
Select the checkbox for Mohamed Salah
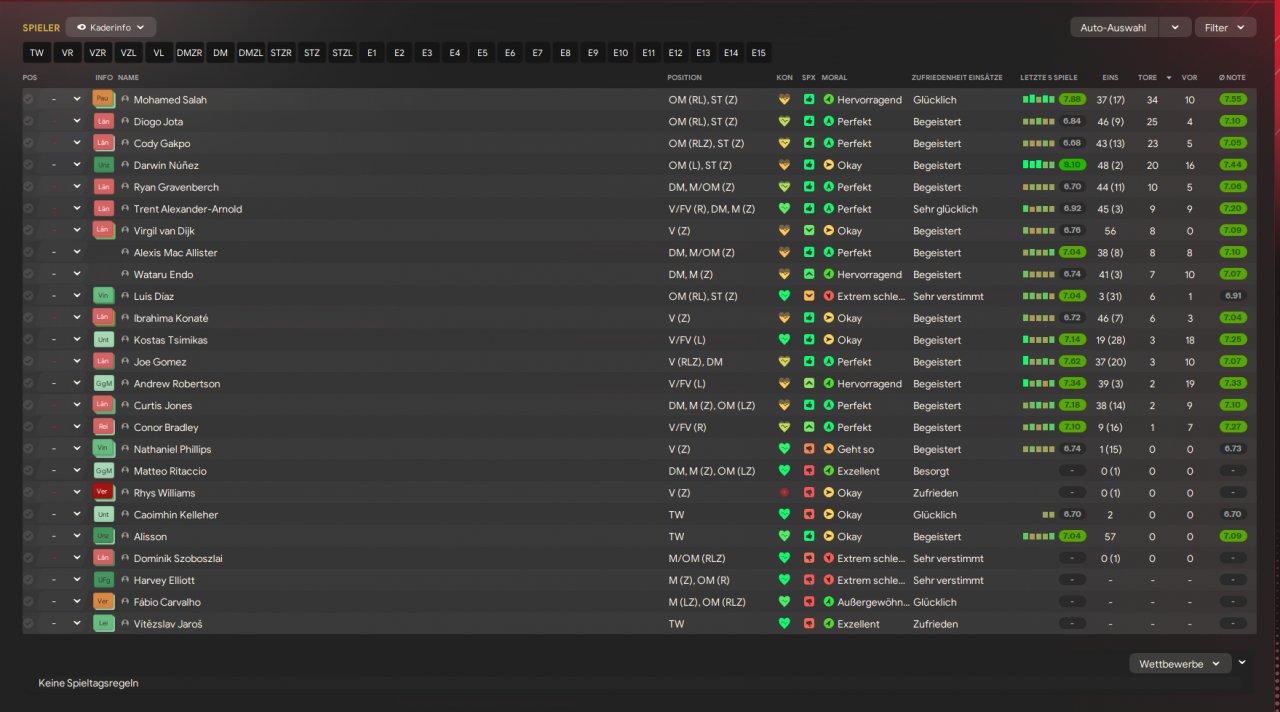28,100
